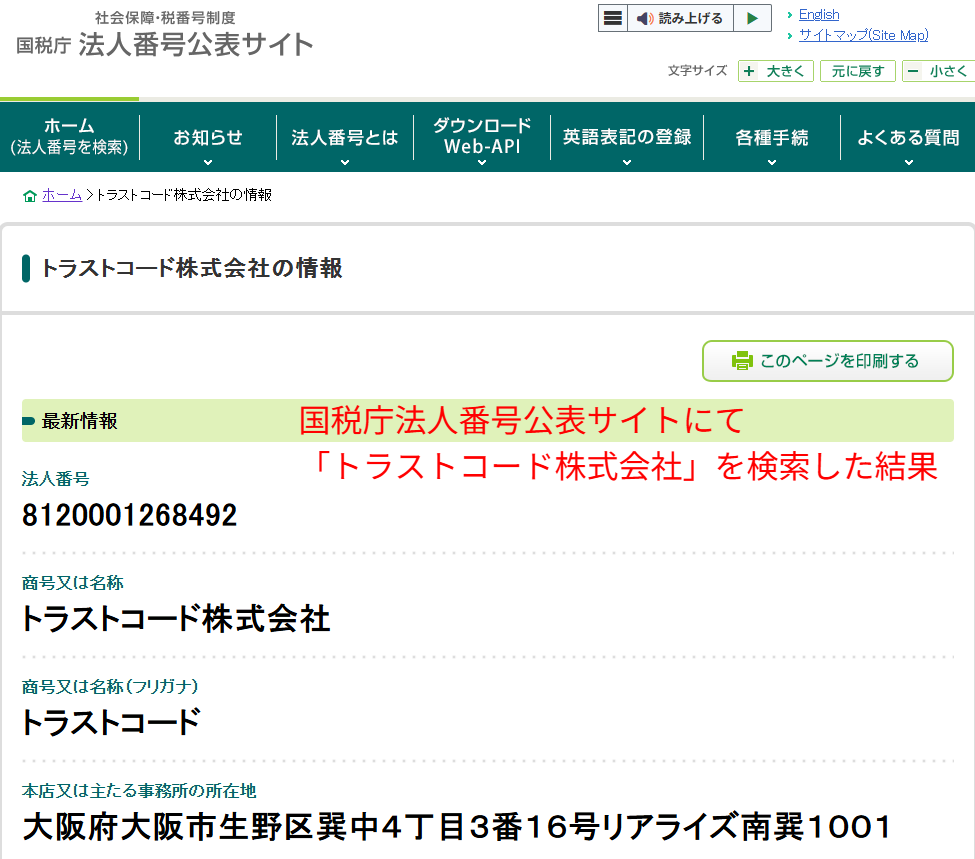Viewport: 975px width, 859px height.
Task: Click the 法人番号 field label
Action: tap(55, 478)
